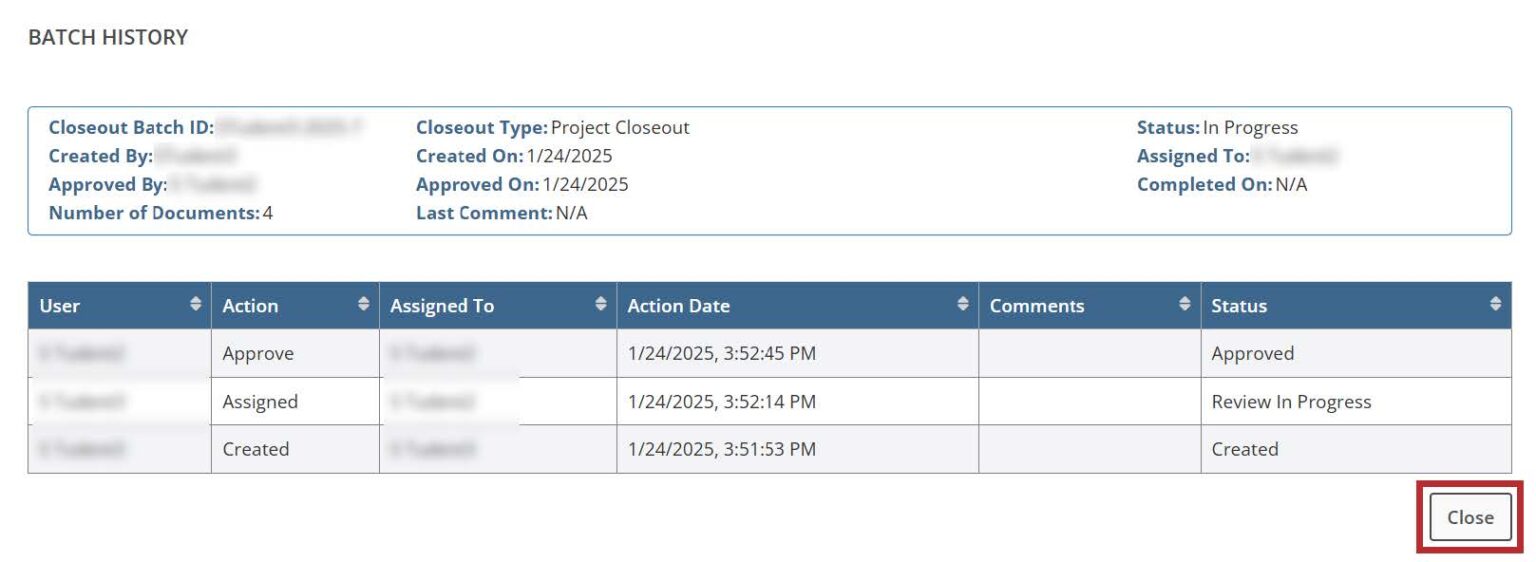Click the Action Date column header

[678, 306]
